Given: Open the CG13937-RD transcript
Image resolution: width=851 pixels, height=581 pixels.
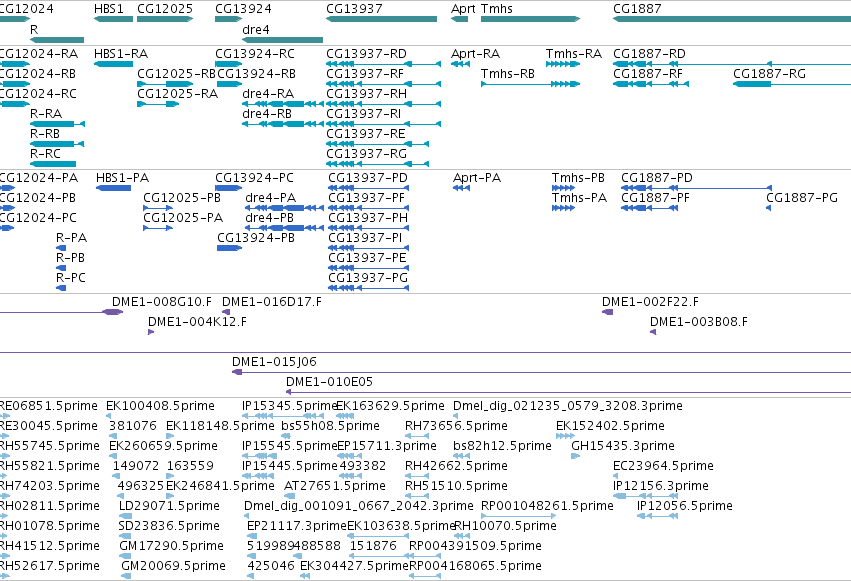Looking at the screenshot, I should coord(366,54).
